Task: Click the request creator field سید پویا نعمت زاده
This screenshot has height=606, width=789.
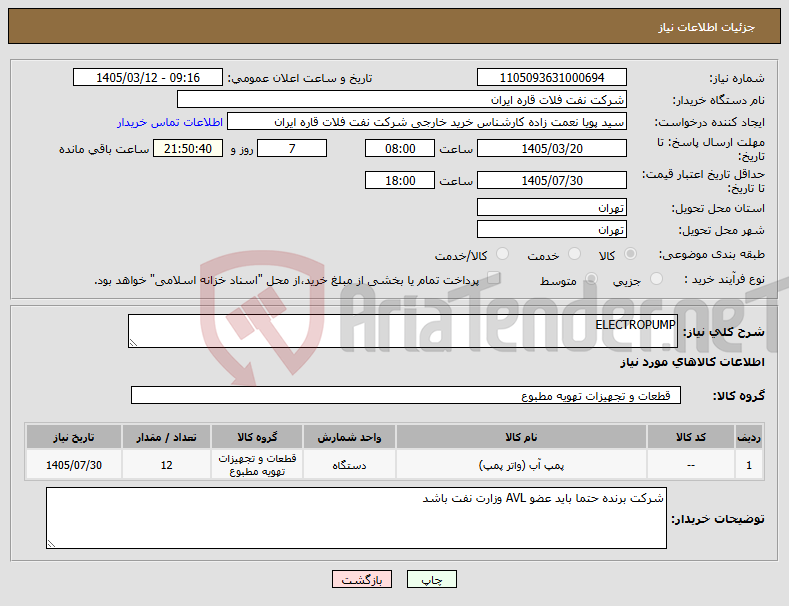Action: coord(427,122)
